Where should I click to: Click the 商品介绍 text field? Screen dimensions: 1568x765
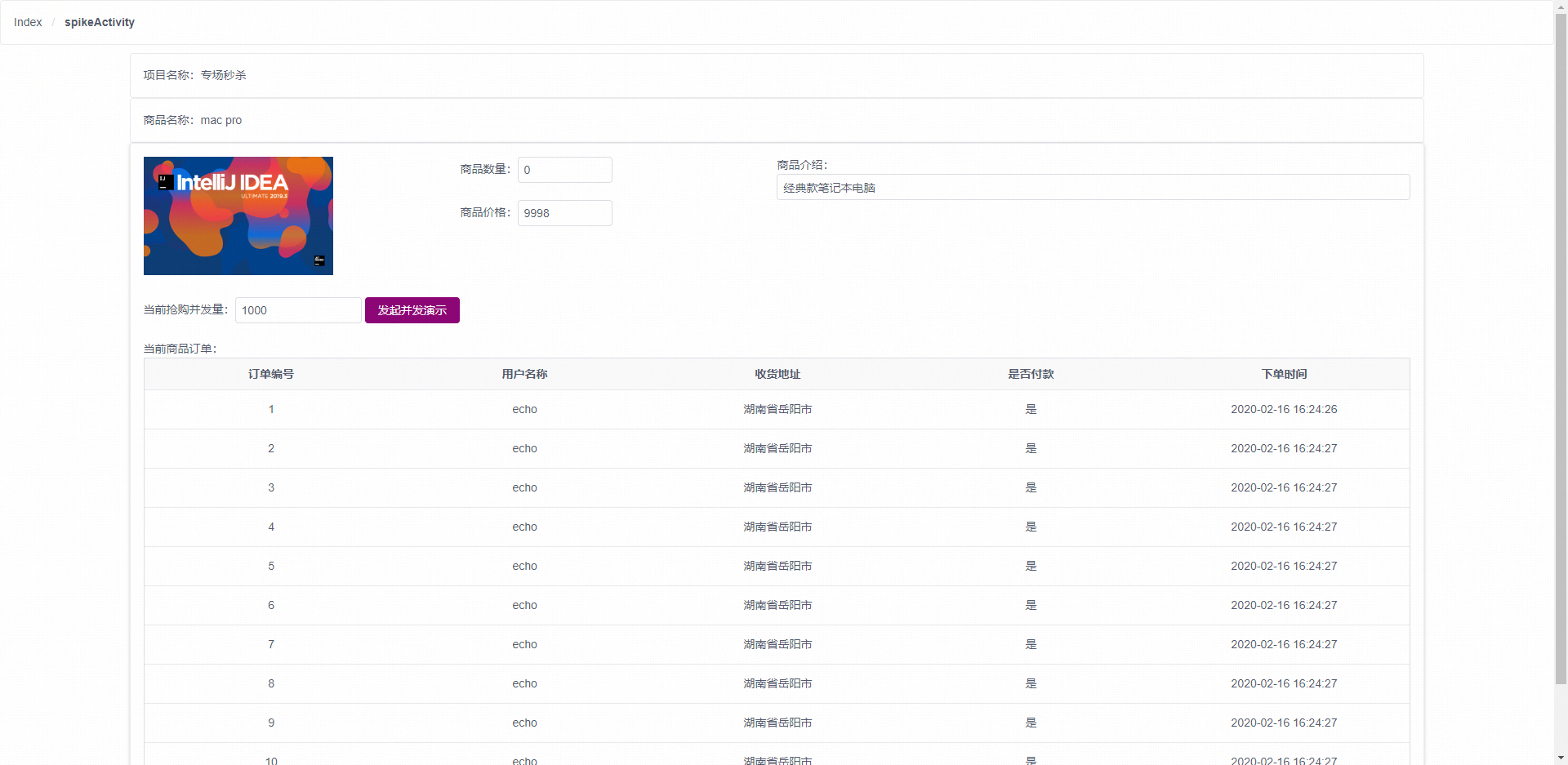pos(1093,187)
